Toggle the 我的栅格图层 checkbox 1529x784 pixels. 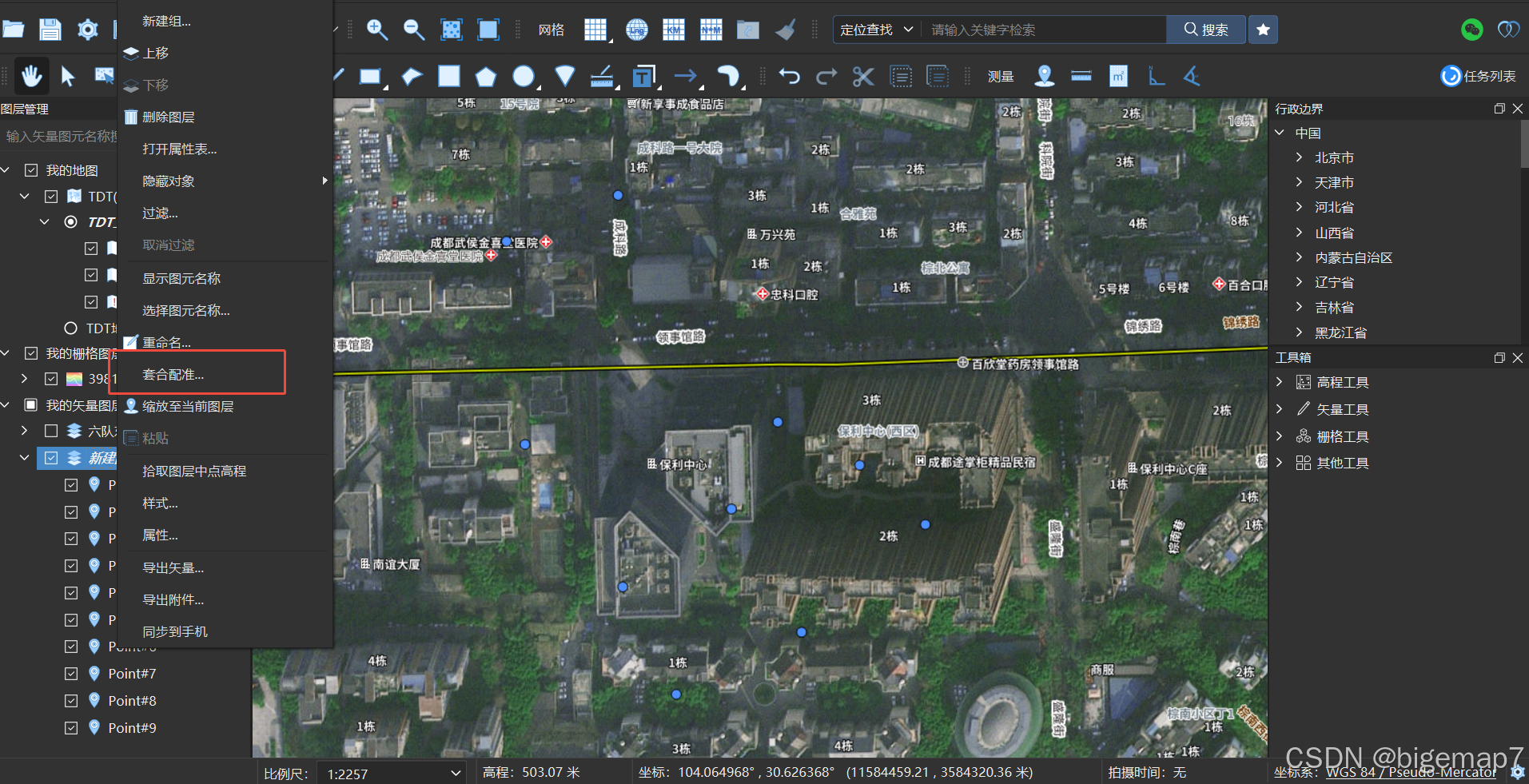click(x=31, y=353)
